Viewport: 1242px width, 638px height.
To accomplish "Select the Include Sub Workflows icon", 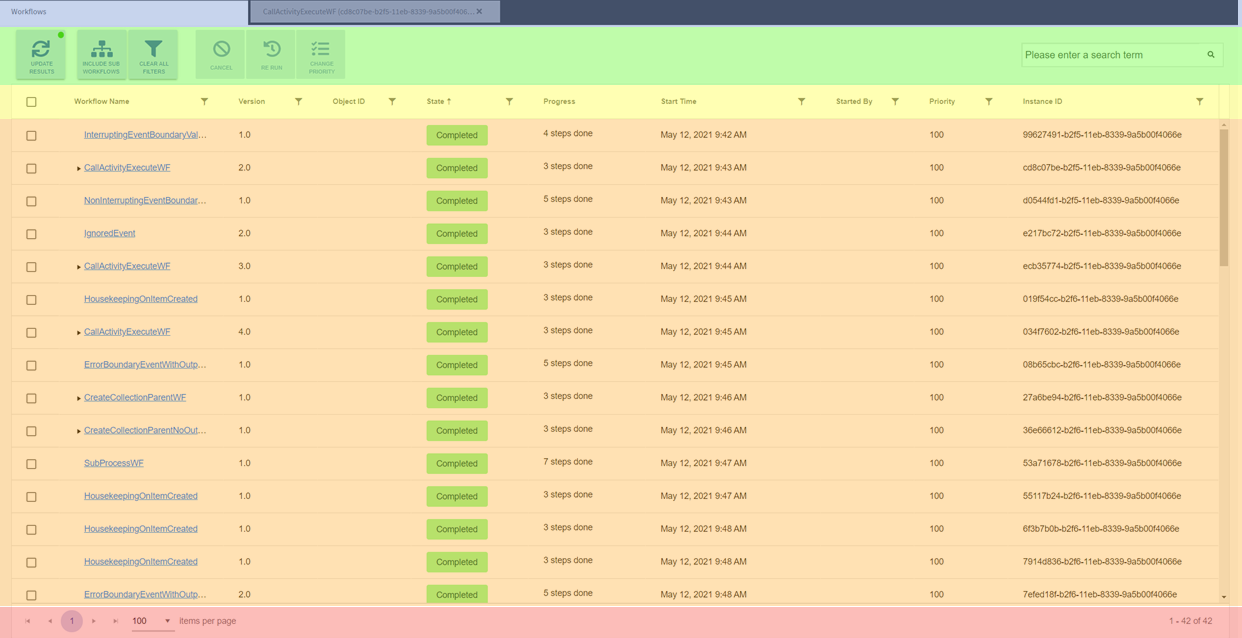I will [99, 48].
